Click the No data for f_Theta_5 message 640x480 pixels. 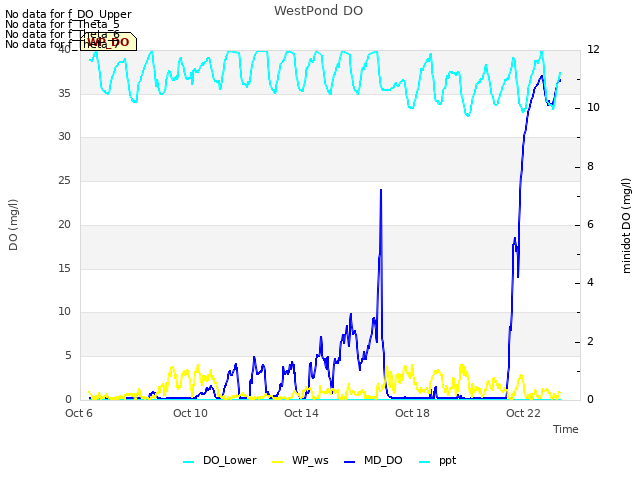[62, 24]
